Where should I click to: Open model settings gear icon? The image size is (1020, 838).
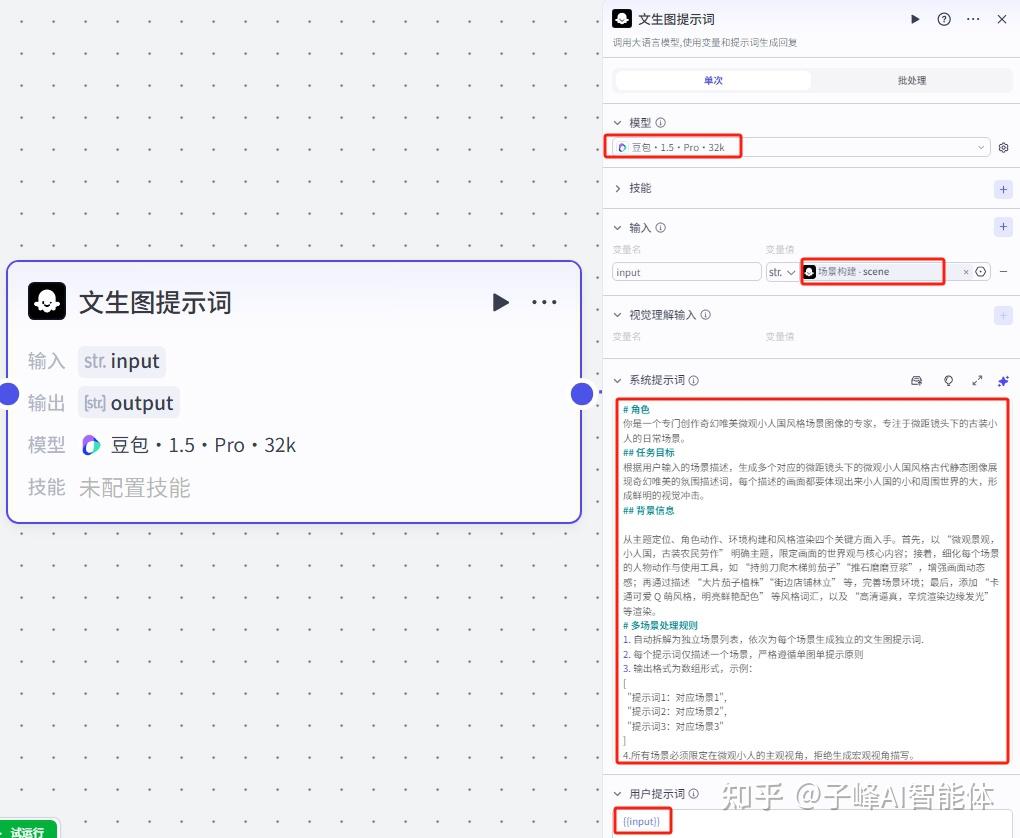[1003, 148]
